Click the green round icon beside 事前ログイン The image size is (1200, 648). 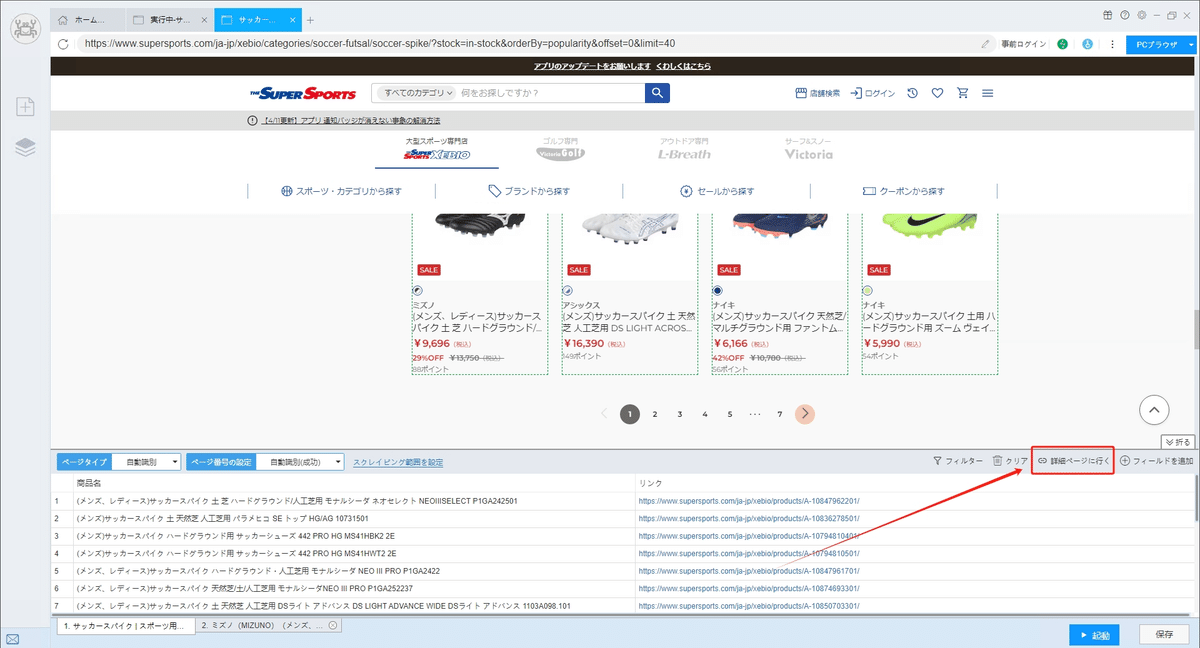[1062, 44]
